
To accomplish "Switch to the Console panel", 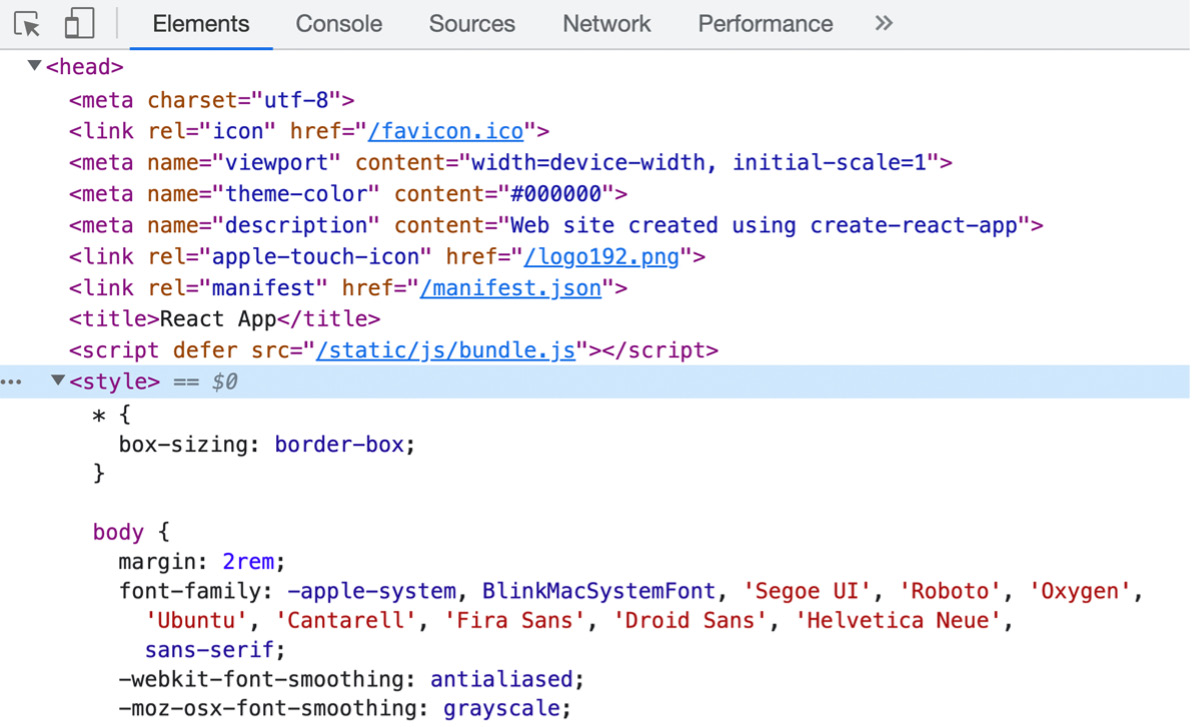I will [x=338, y=23].
